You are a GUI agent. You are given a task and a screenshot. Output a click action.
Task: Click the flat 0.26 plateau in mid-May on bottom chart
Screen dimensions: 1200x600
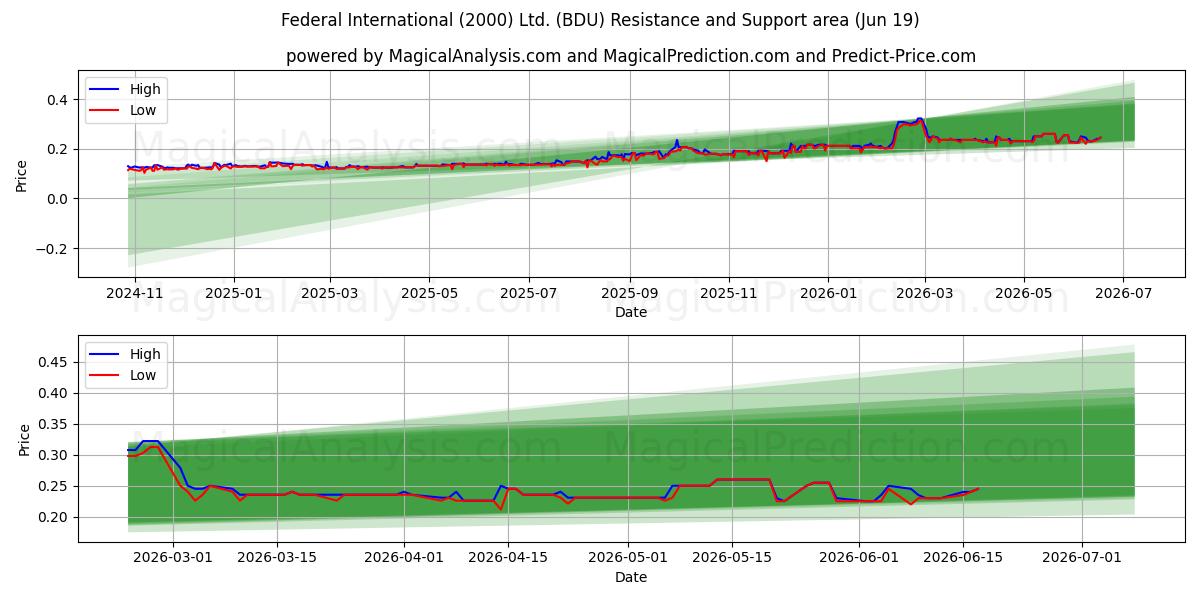point(743,479)
